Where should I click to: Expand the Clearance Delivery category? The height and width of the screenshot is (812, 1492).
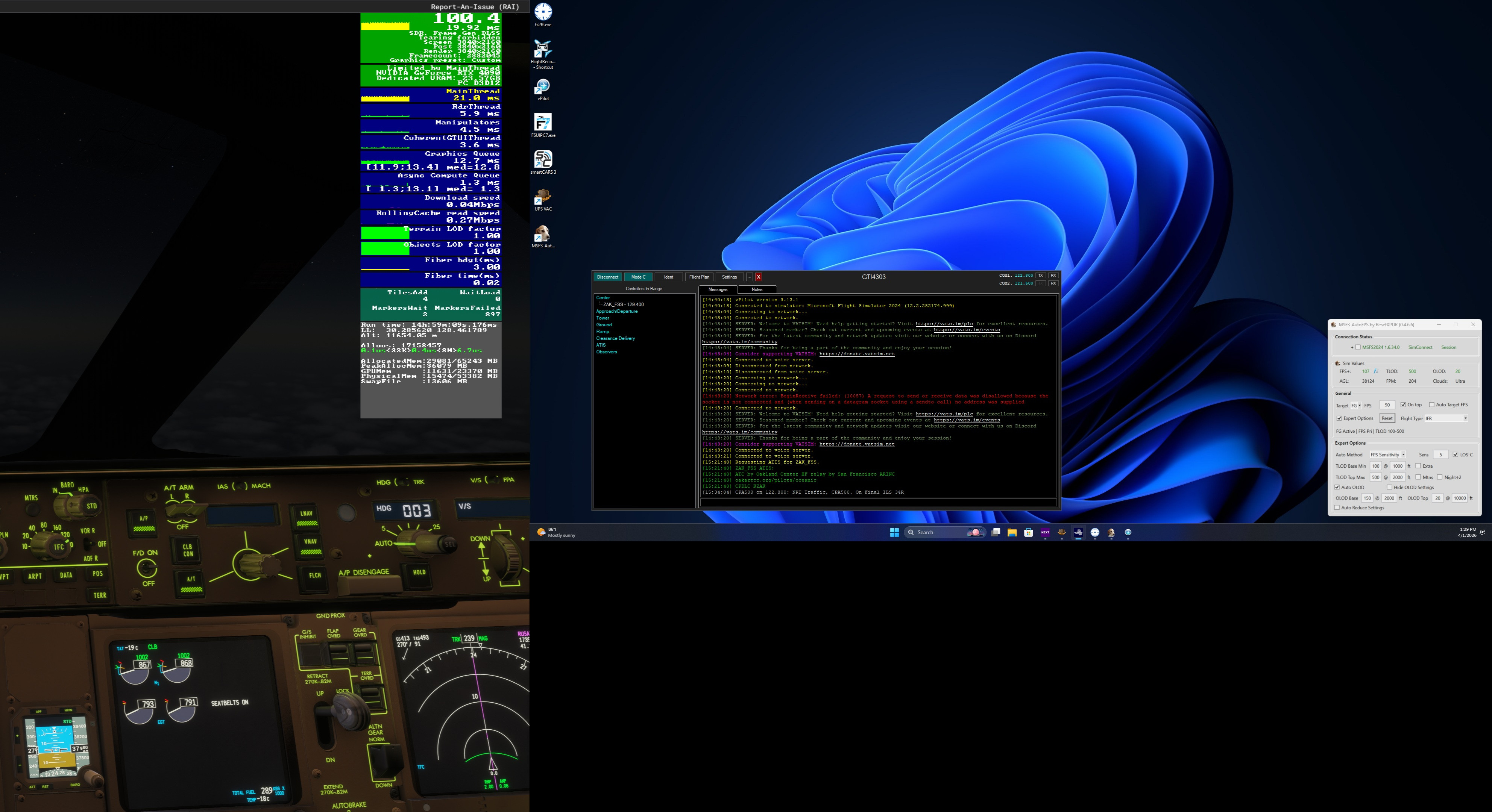coord(616,338)
